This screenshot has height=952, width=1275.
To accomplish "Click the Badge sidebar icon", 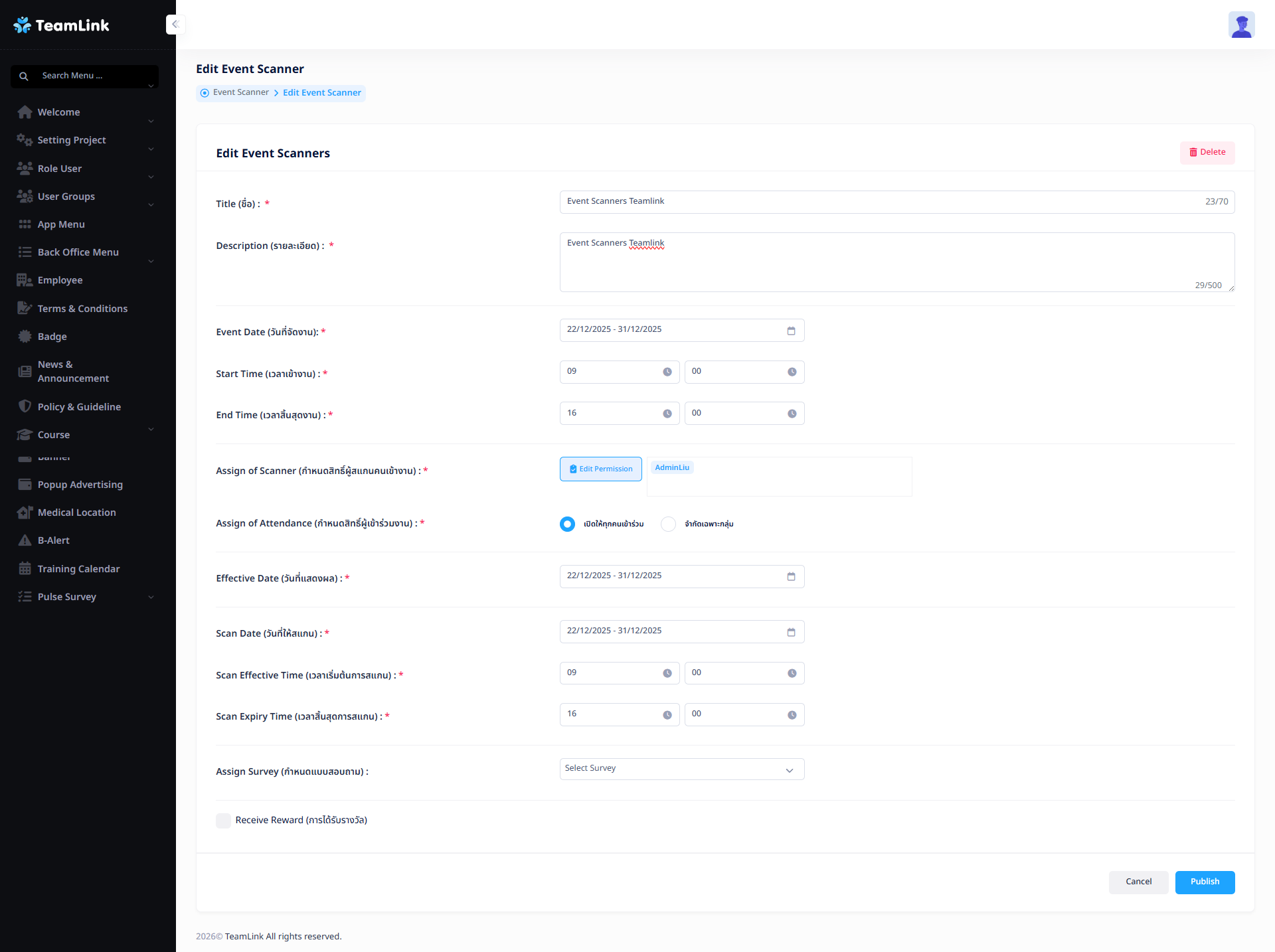I will (x=25, y=337).
